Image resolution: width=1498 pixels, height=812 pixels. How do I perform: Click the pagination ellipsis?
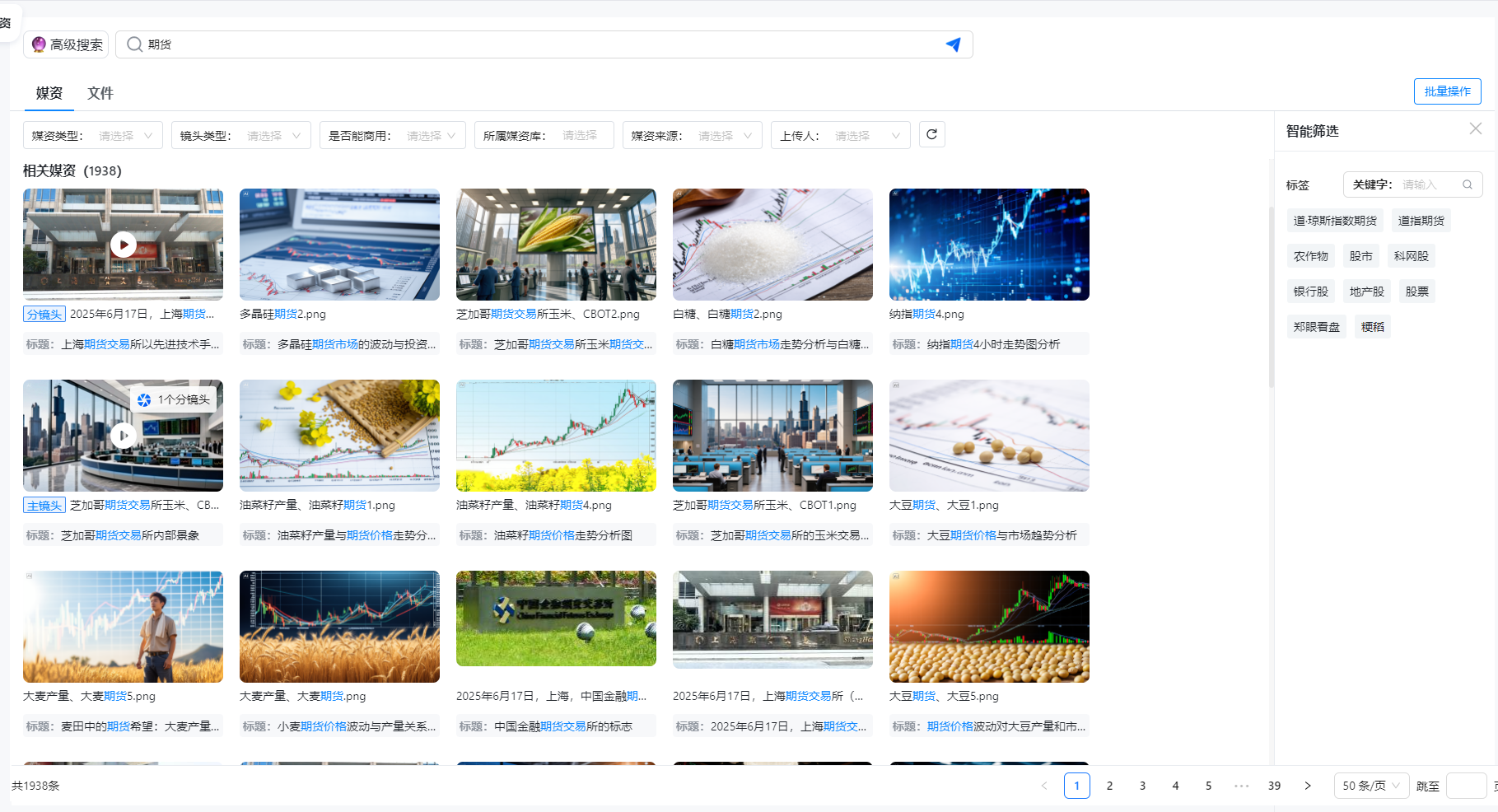(x=1242, y=786)
